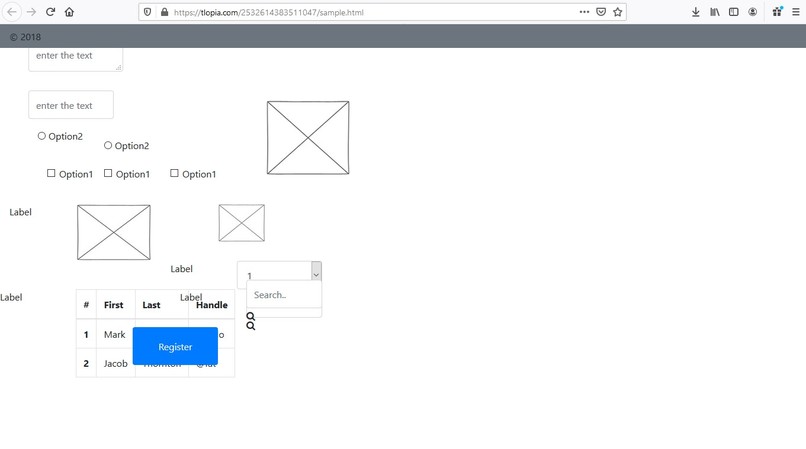The image size is (806, 449).
Task: Open page actions three-dot menu
Action: [x=584, y=12]
